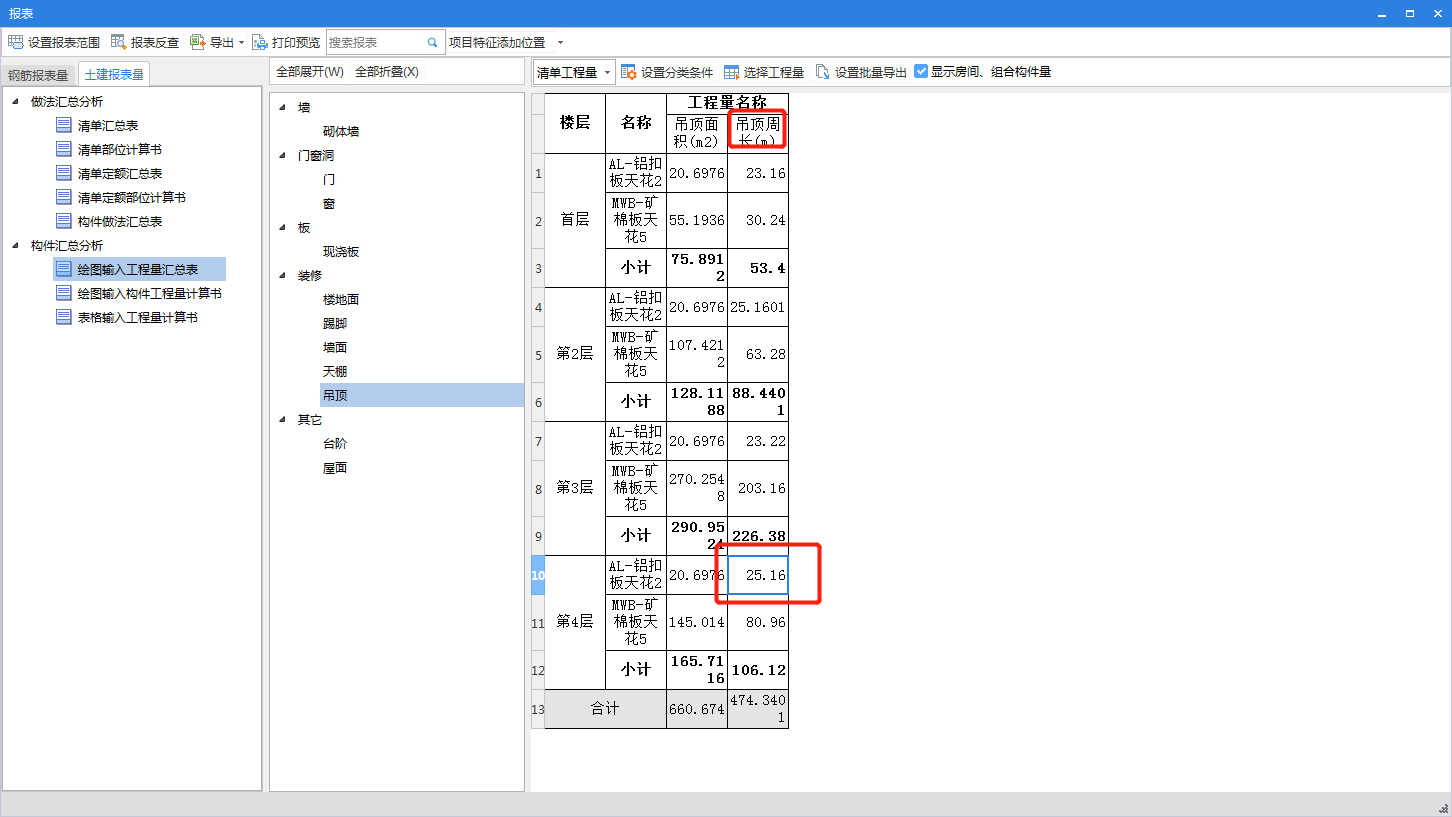Click the 吊顶周长(m) column header
1452x817 pixels.
pos(758,132)
